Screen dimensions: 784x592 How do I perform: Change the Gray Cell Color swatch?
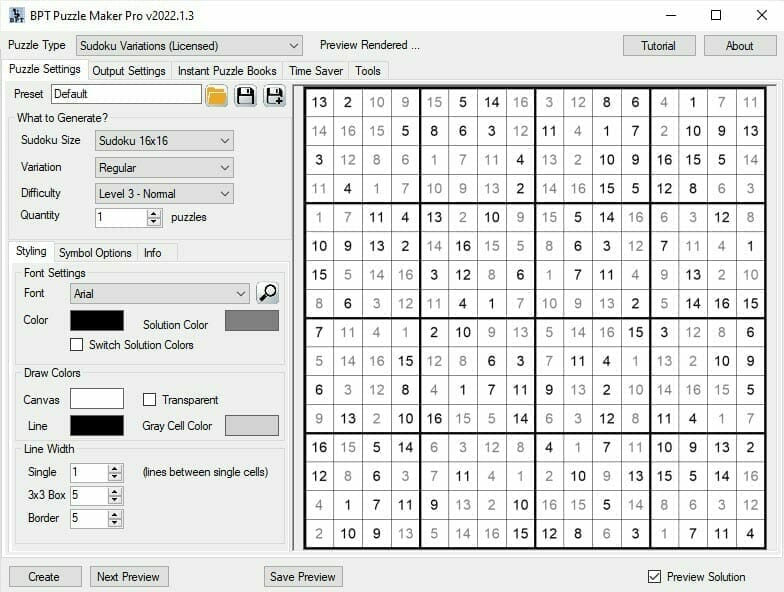pyautogui.click(x=252, y=426)
